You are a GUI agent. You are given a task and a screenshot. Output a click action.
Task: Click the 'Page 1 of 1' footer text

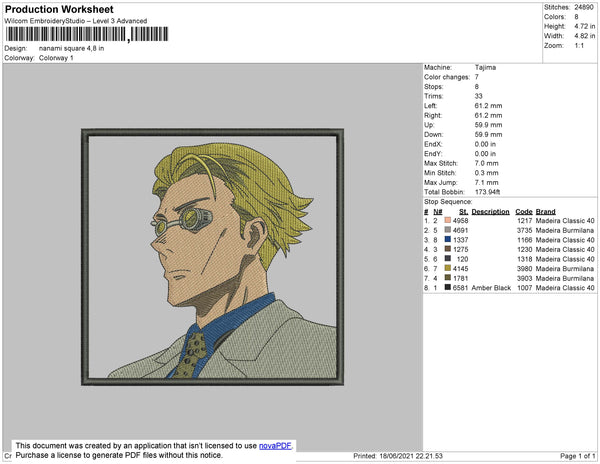click(x=578, y=456)
